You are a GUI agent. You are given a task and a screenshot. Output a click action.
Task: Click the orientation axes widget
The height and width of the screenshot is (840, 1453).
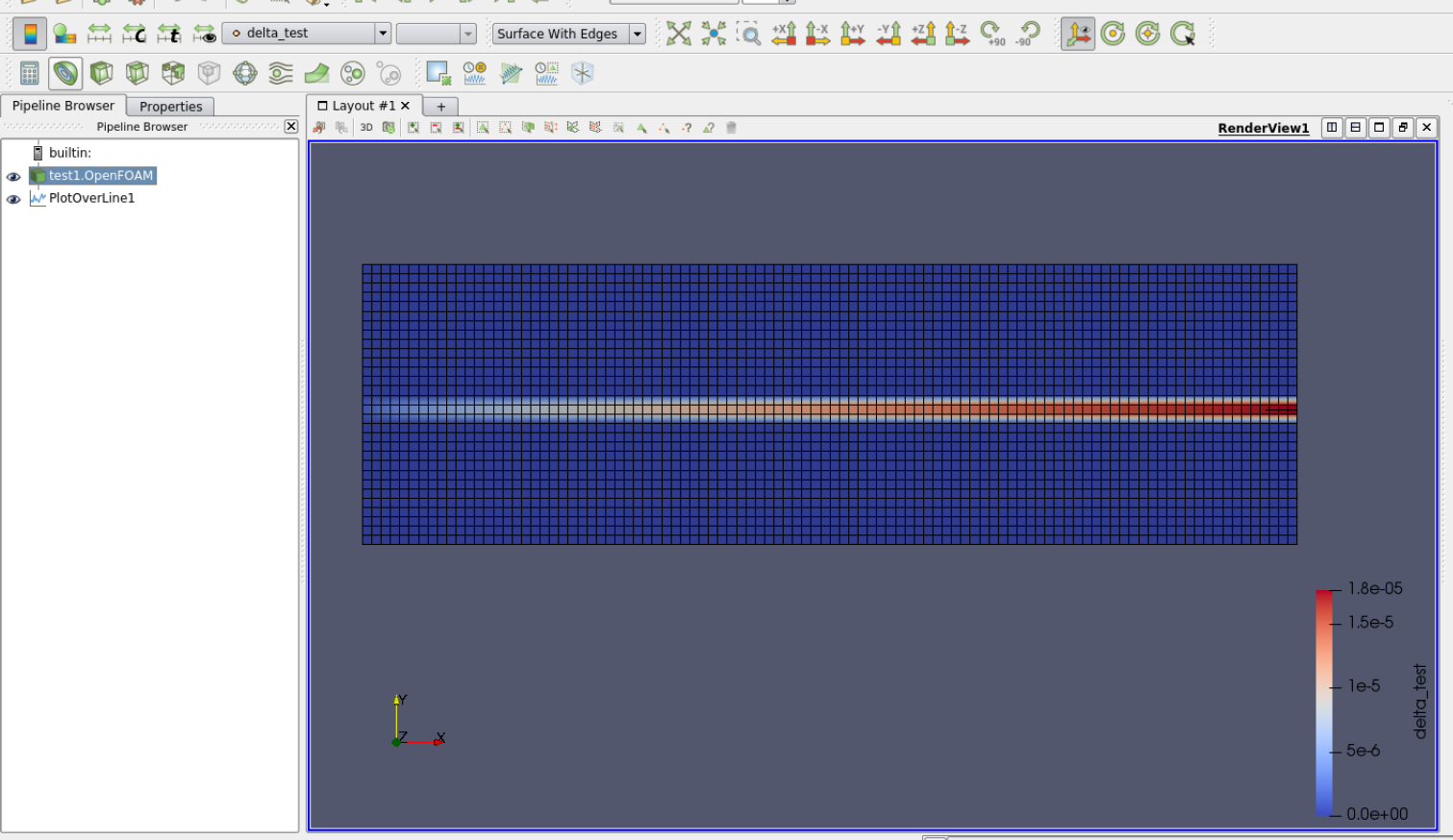(x=418, y=721)
